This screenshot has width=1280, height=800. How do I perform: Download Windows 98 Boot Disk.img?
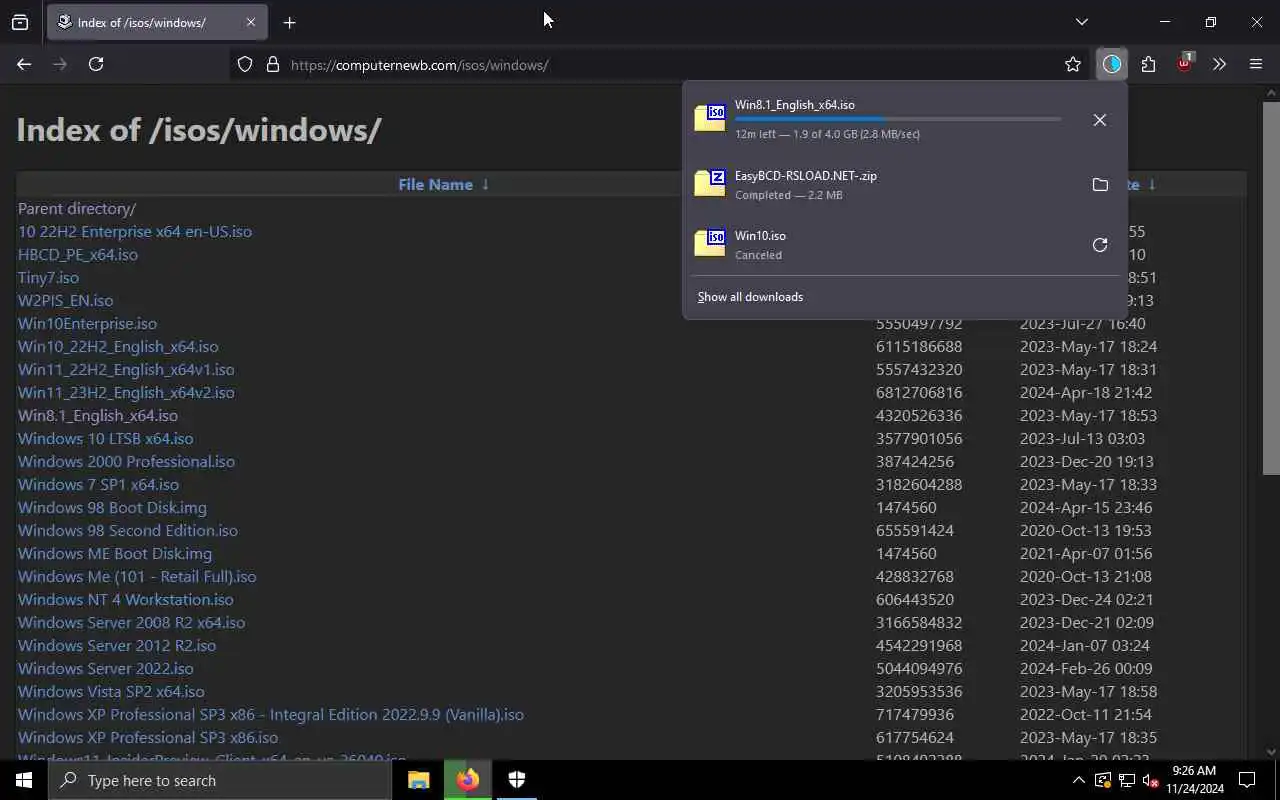click(112, 507)
